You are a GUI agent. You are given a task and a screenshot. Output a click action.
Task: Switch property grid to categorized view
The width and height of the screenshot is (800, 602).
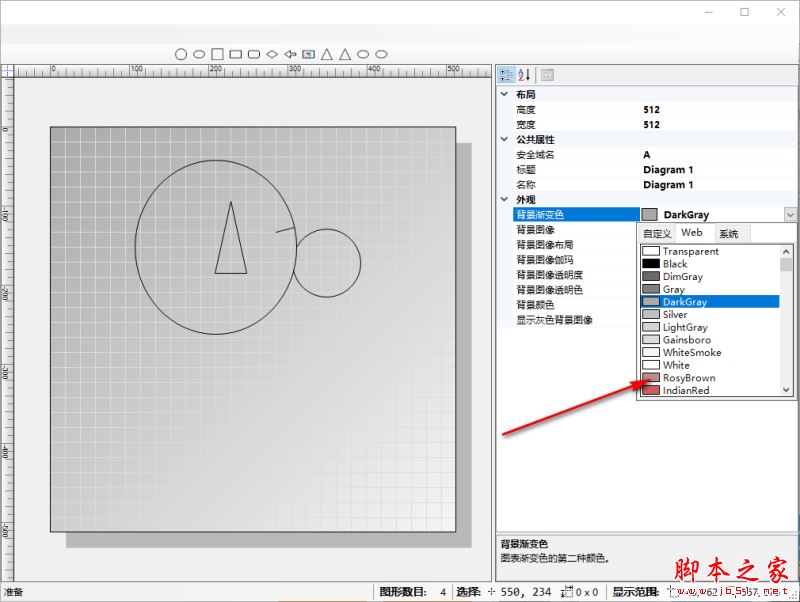507,75
